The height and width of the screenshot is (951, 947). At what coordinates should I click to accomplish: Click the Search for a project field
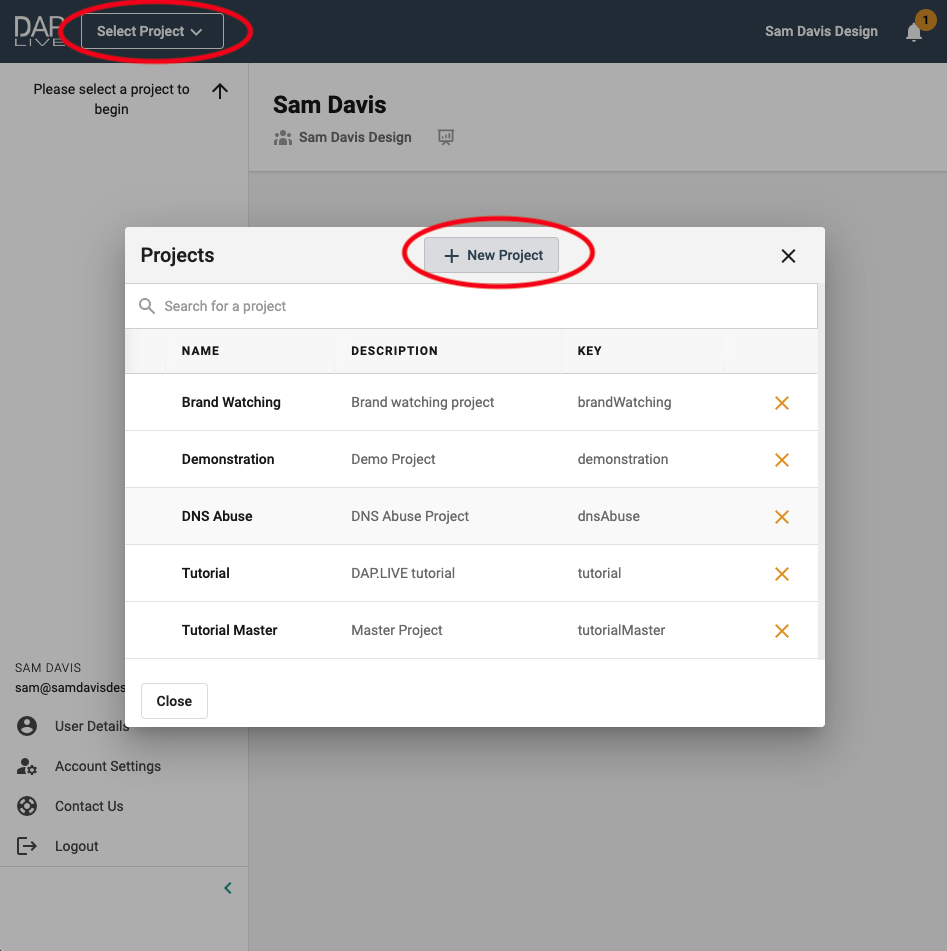click(x=480, y=306)
